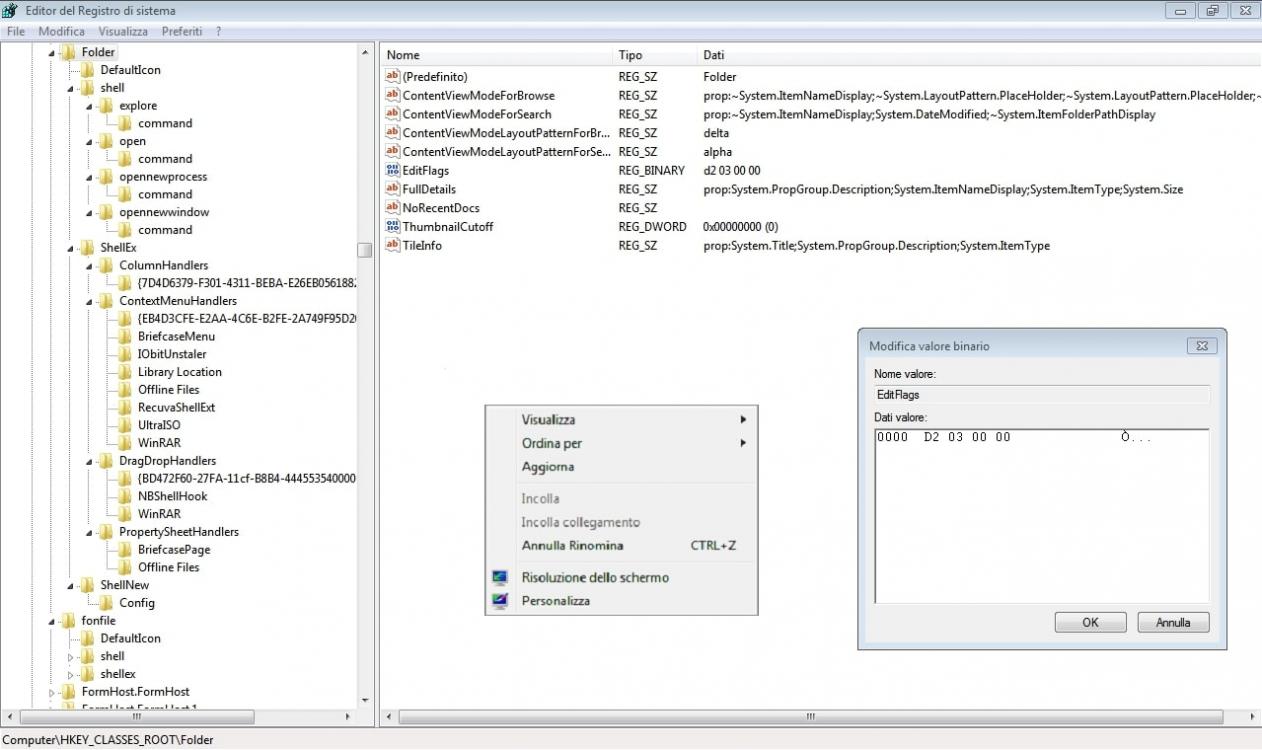
Task: Select the IObitUnstaler folder icon
Action: click(x=125, y=354)
